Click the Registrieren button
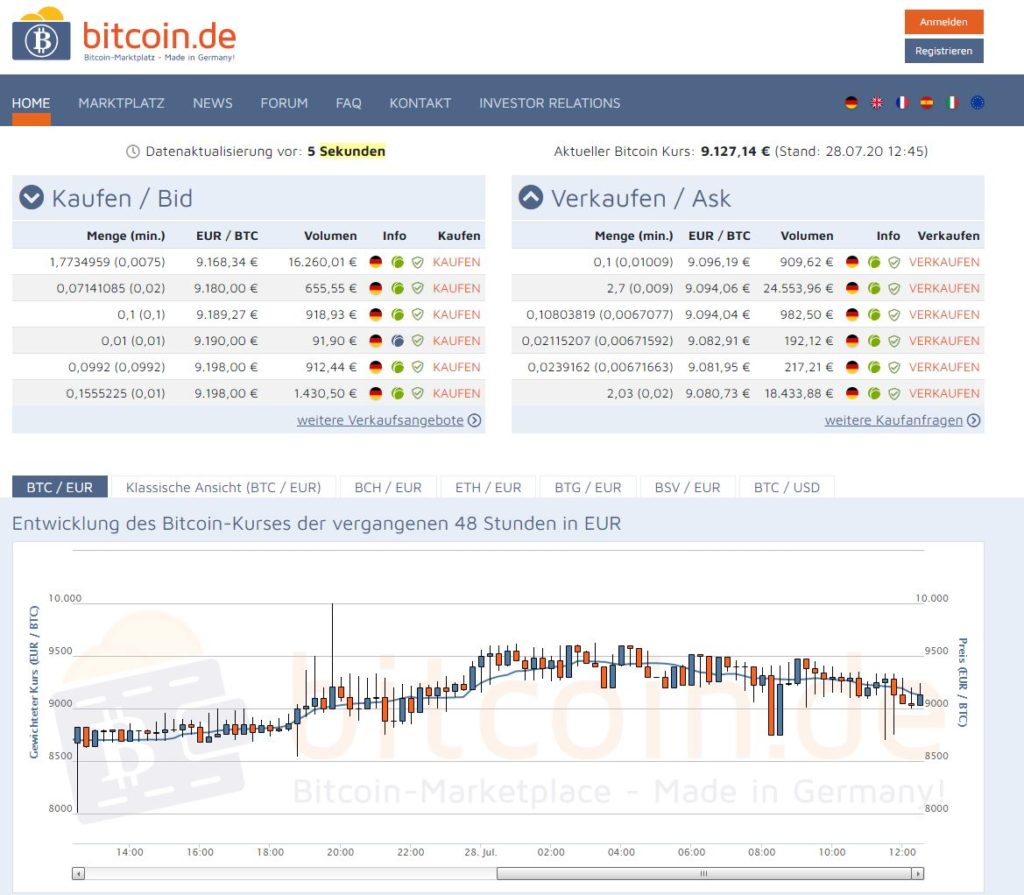This screenshot has width=1024, height=895. click(x=944, y=51)
